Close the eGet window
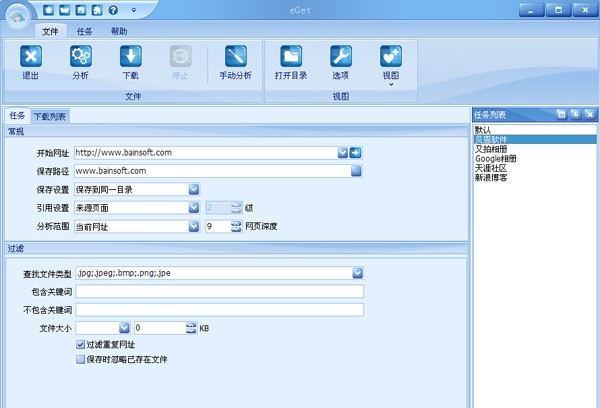The image size is (600, 408). pos(585,10)
